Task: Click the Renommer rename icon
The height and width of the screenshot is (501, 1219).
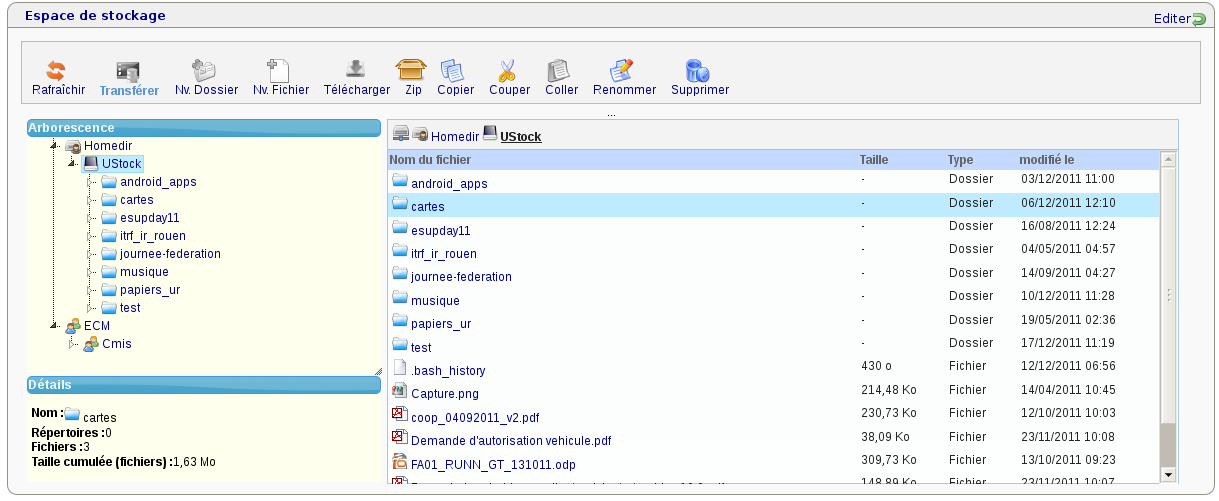Action: point(623,71)
